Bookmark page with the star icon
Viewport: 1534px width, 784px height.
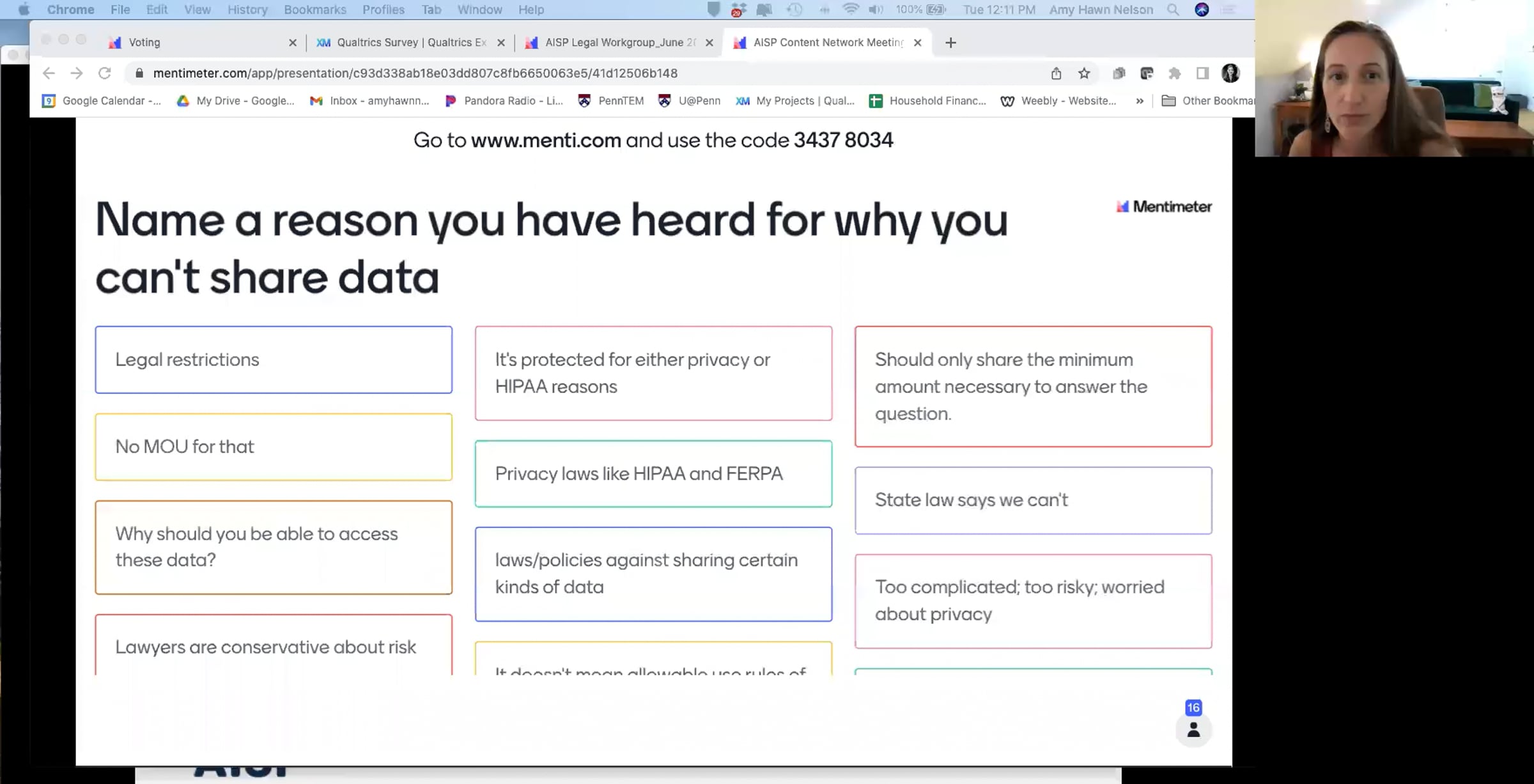click(x=1084, y=73)
